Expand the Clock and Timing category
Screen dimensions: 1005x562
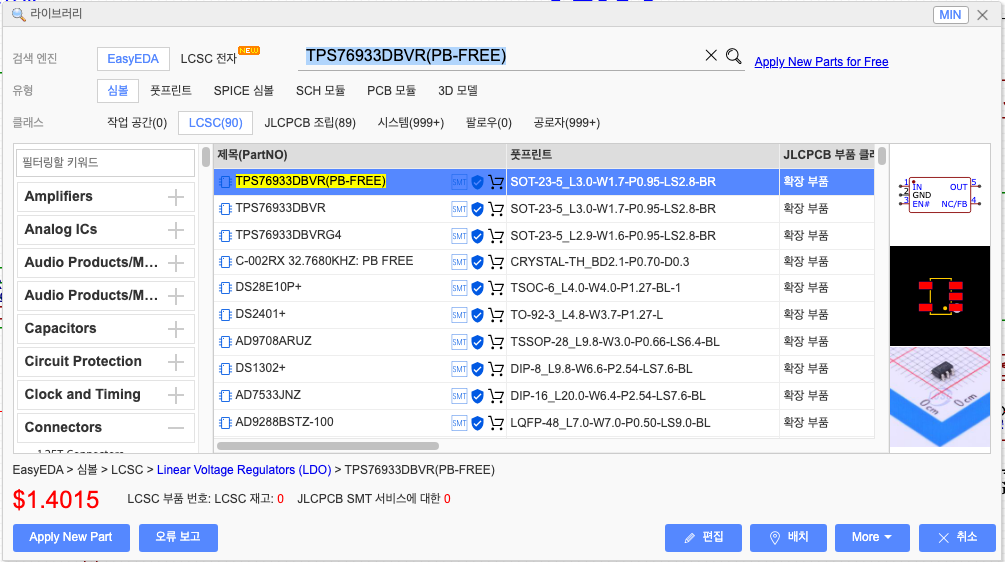click(176, 395)
